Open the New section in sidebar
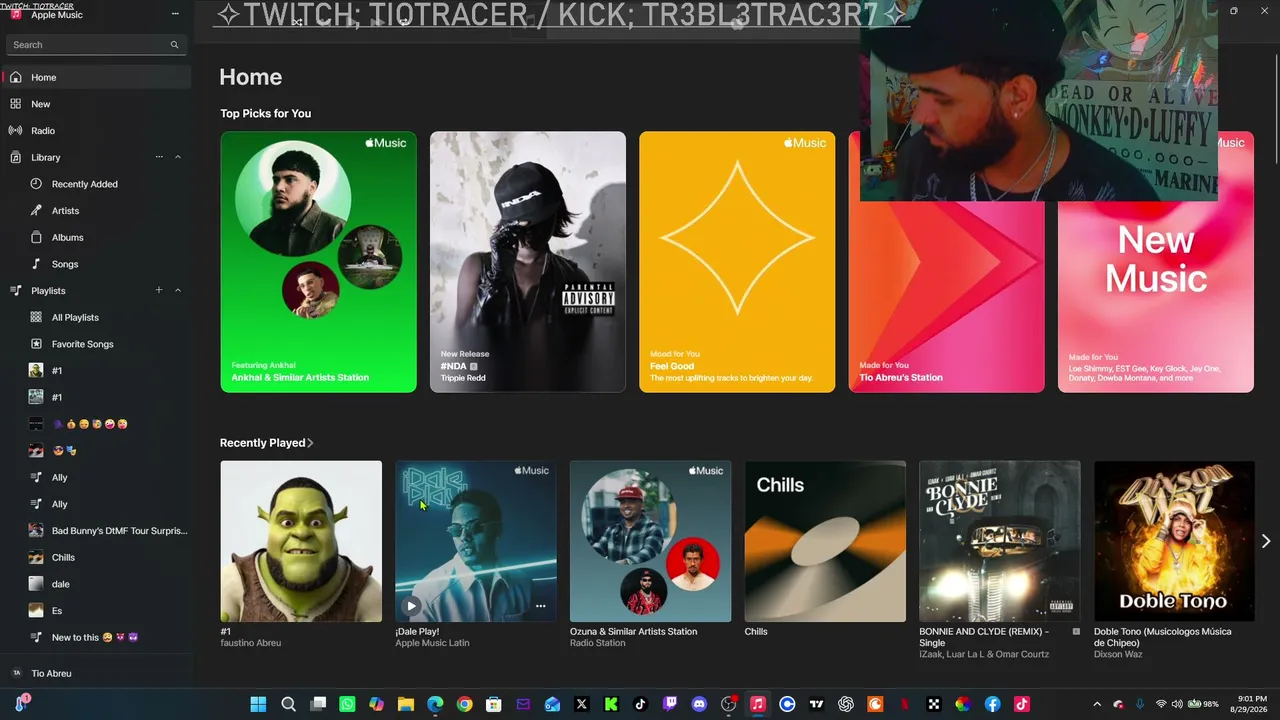 tap(96, 104)
